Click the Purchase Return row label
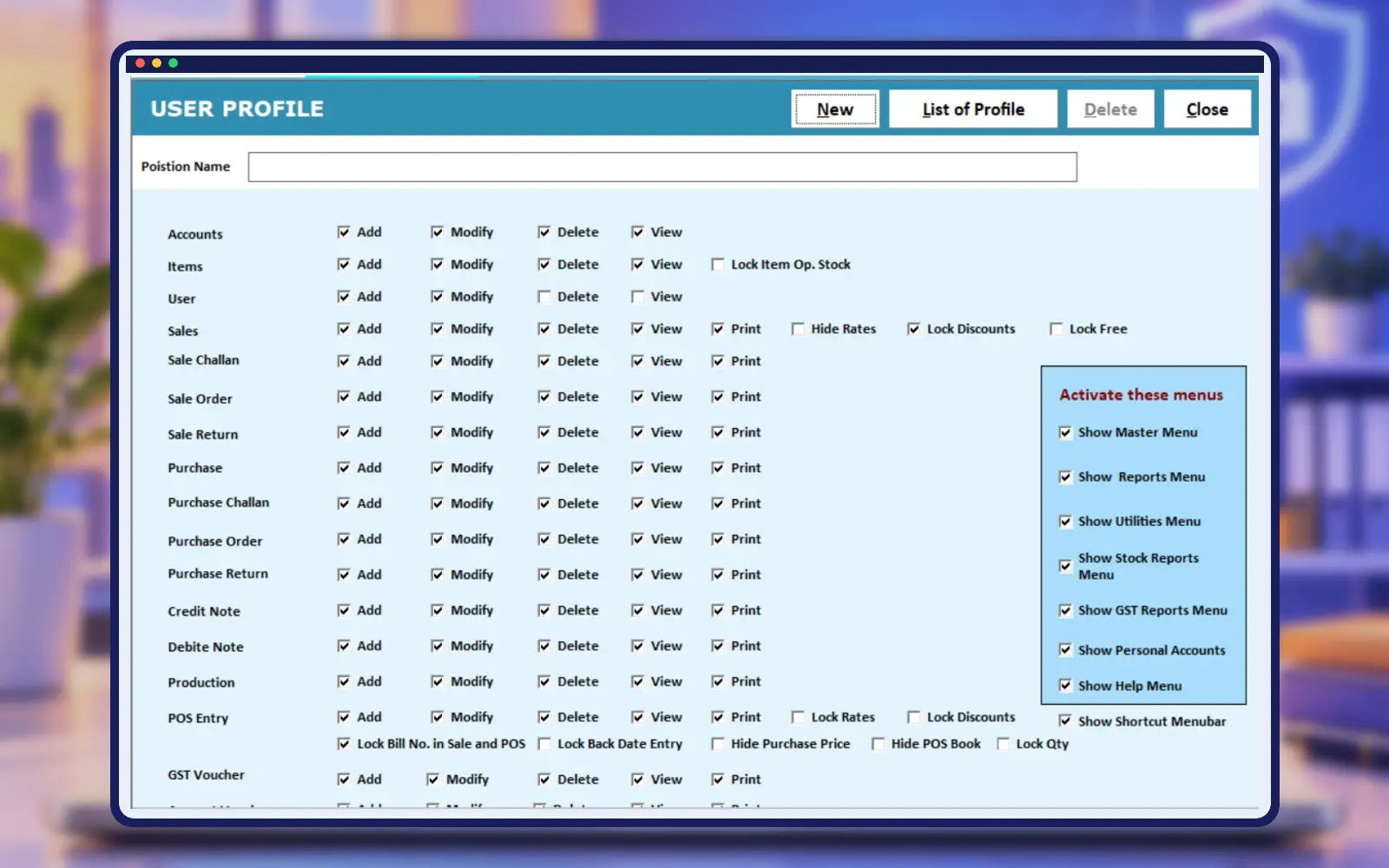 (218, 574)
